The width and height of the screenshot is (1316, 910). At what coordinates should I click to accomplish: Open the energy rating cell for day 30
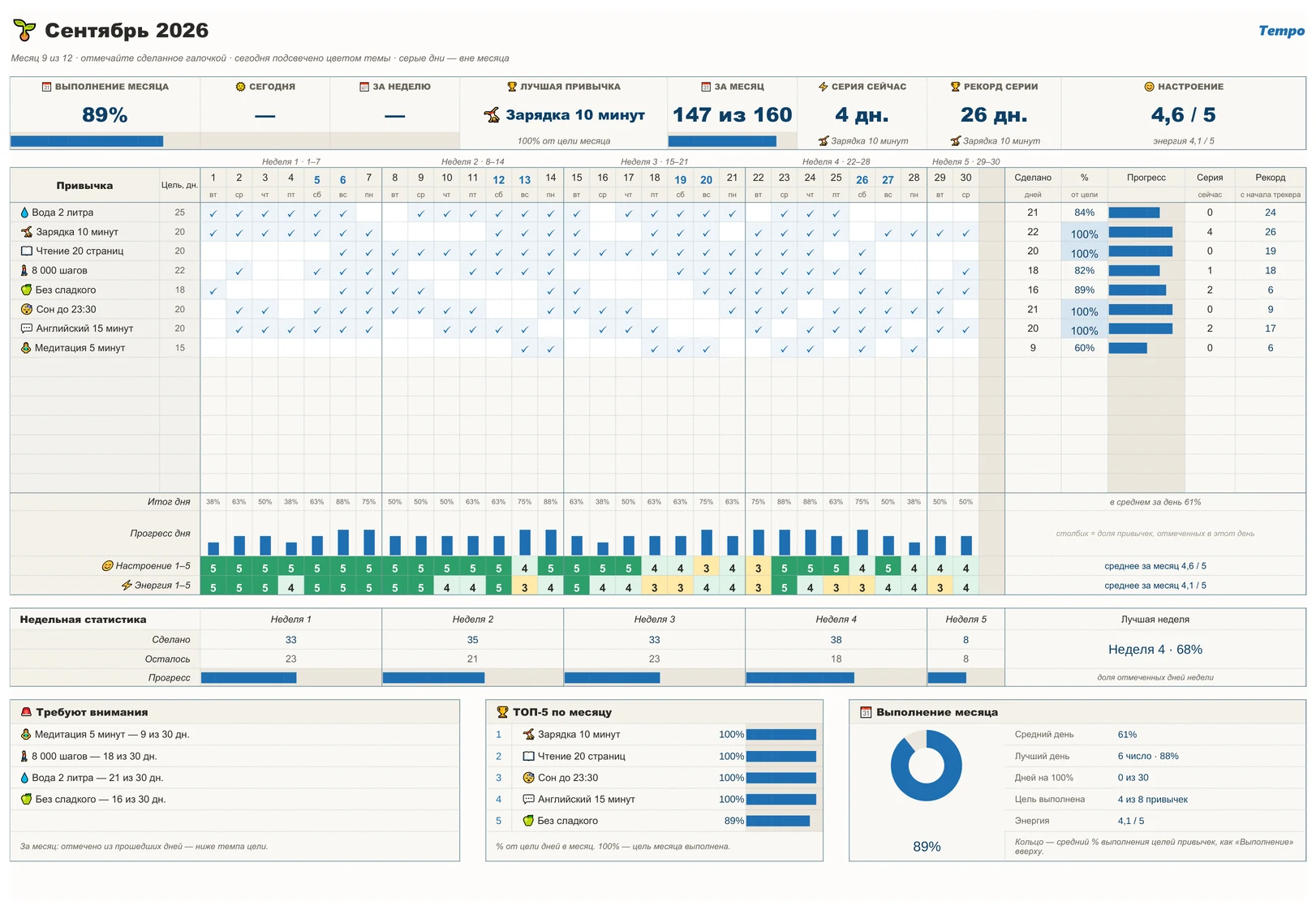point(965,586)
